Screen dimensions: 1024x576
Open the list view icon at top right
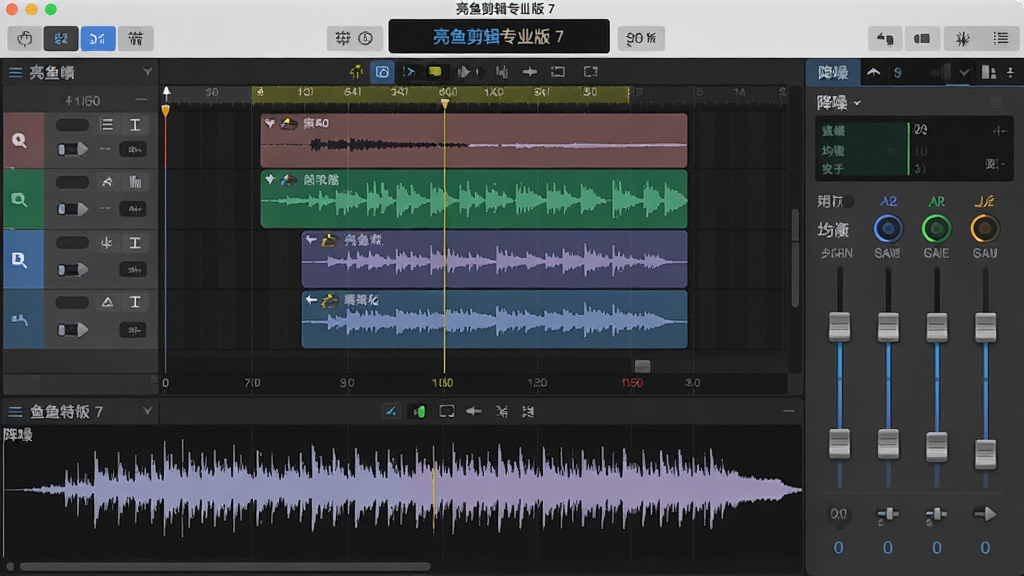click(x=1000, y=39)
